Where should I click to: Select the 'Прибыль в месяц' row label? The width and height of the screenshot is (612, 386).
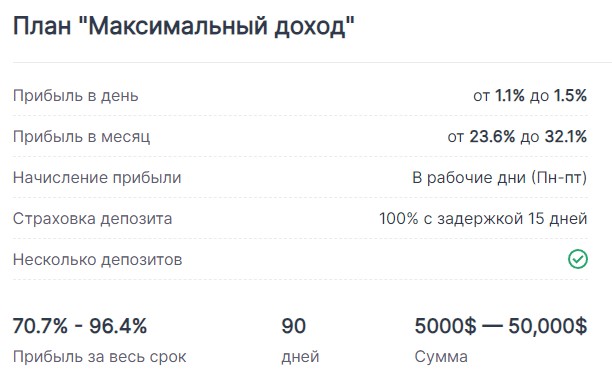[x=82, y=137]
